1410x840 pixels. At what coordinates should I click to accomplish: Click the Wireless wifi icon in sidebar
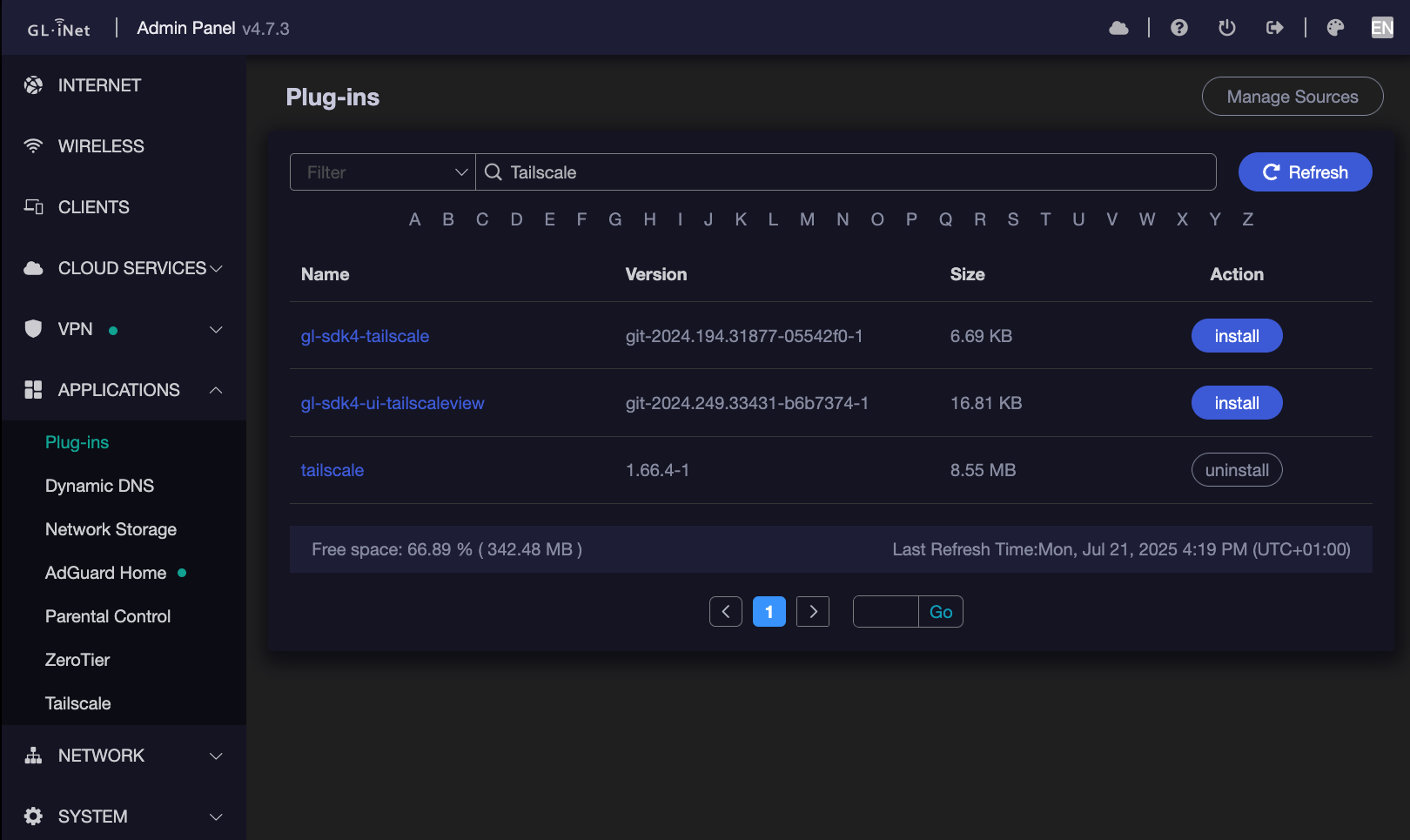(x=33, y=146)
